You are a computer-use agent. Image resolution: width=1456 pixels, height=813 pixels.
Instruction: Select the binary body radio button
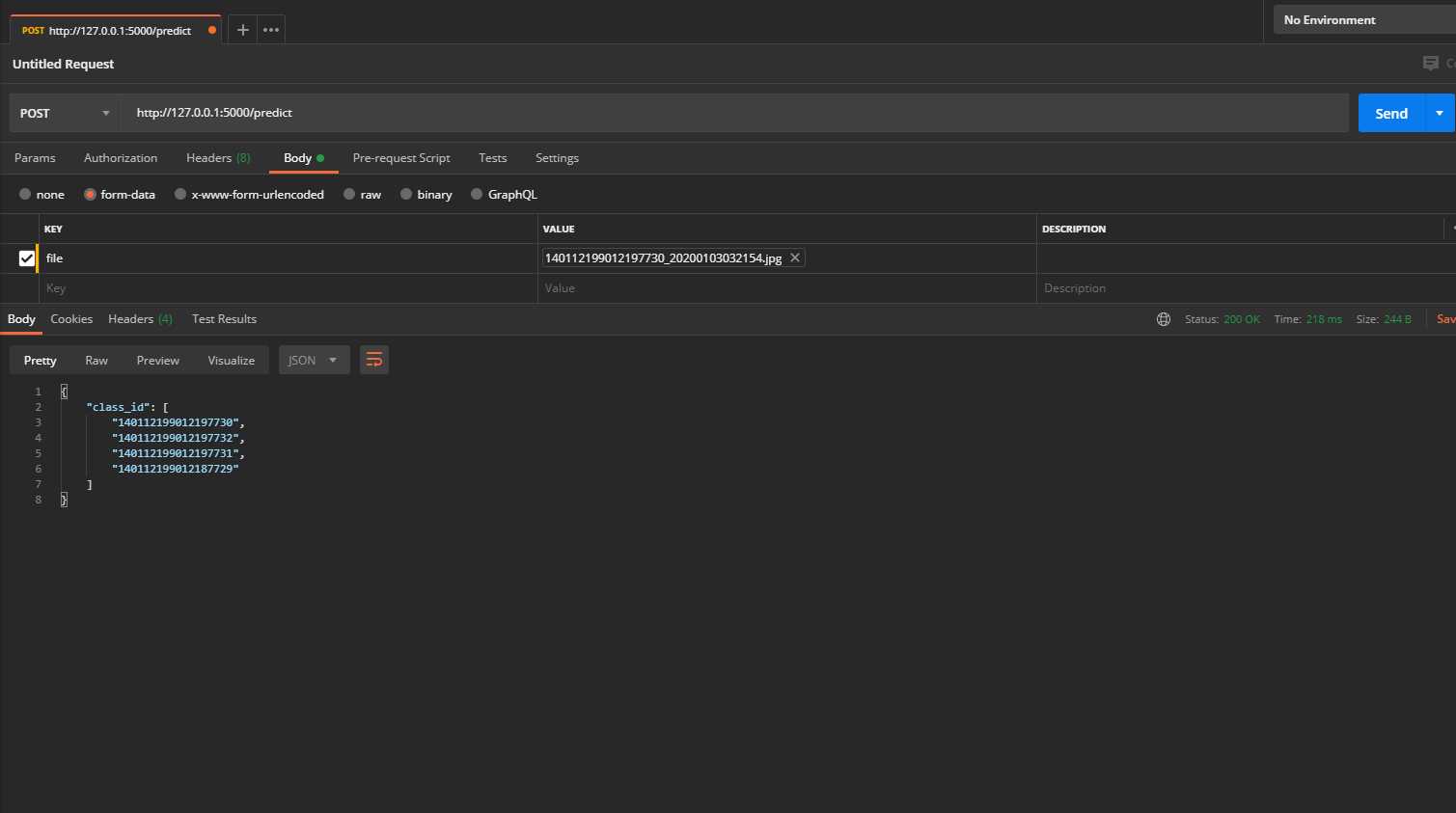tap(406, 194)
